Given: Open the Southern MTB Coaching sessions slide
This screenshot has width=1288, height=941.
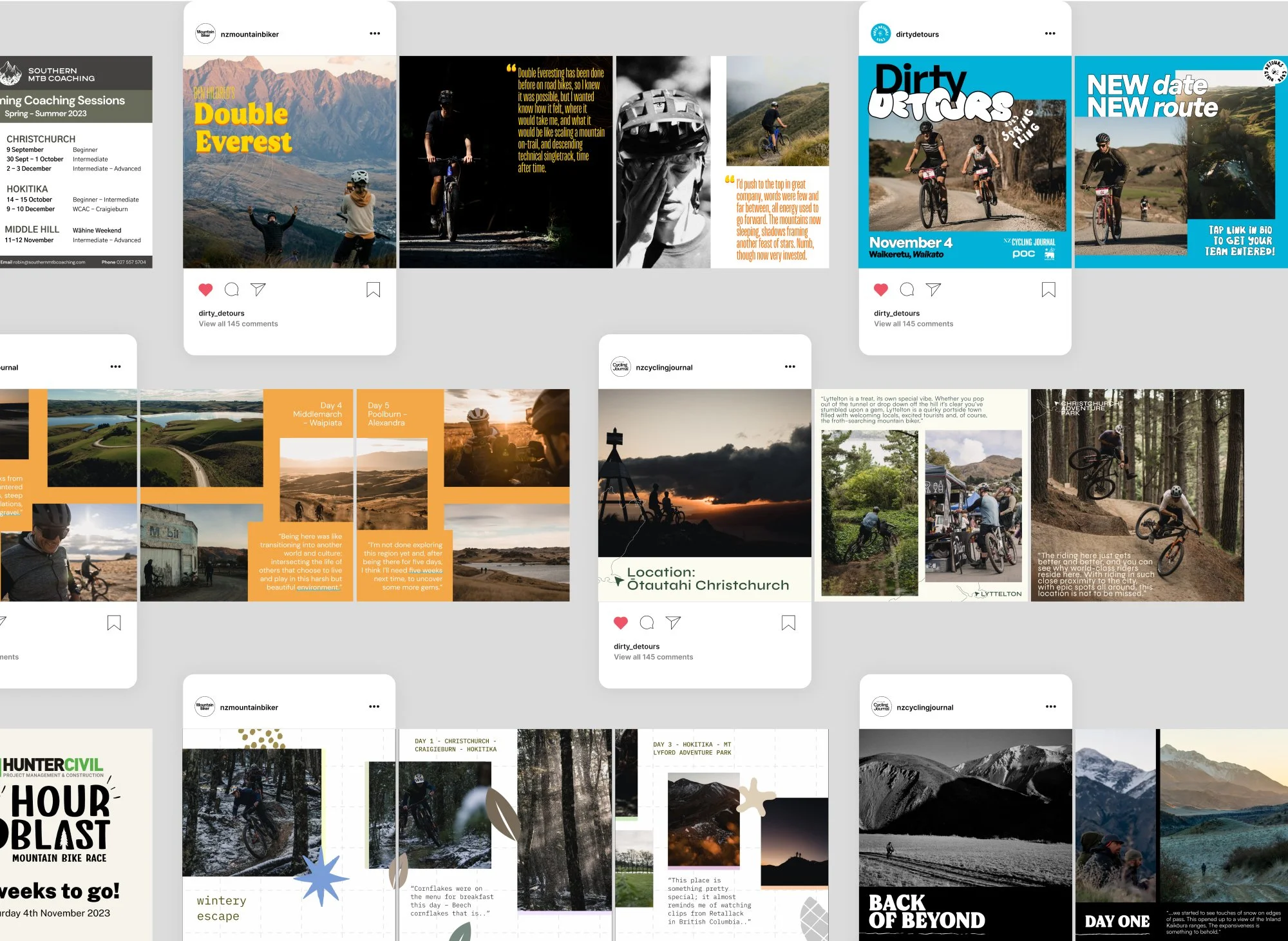Looking at the screenshot, I should 76,162.
